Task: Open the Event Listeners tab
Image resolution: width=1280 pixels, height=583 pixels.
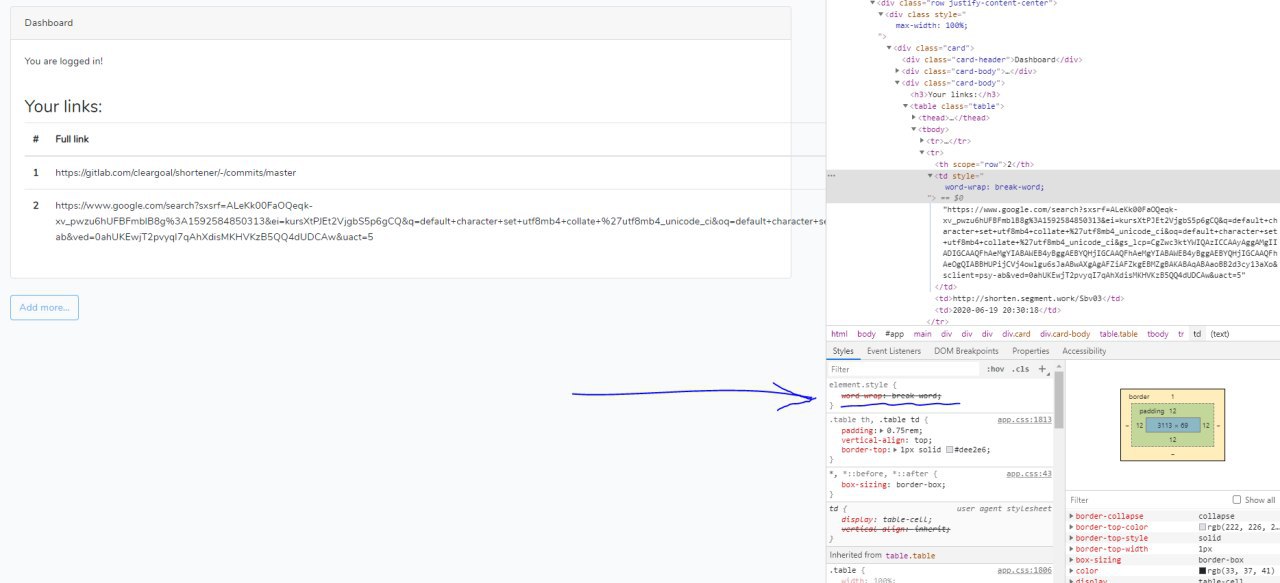Action: click(894, 351)
